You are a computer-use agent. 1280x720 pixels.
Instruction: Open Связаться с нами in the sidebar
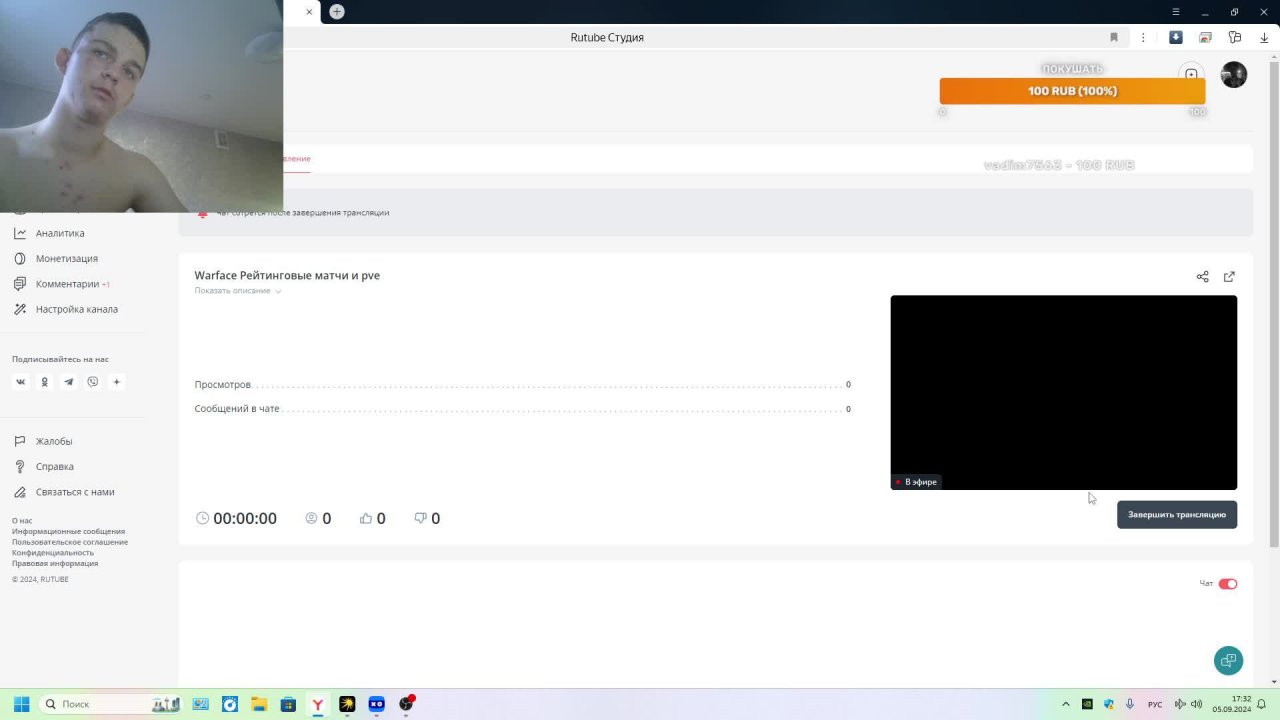(x=75, y=492)
